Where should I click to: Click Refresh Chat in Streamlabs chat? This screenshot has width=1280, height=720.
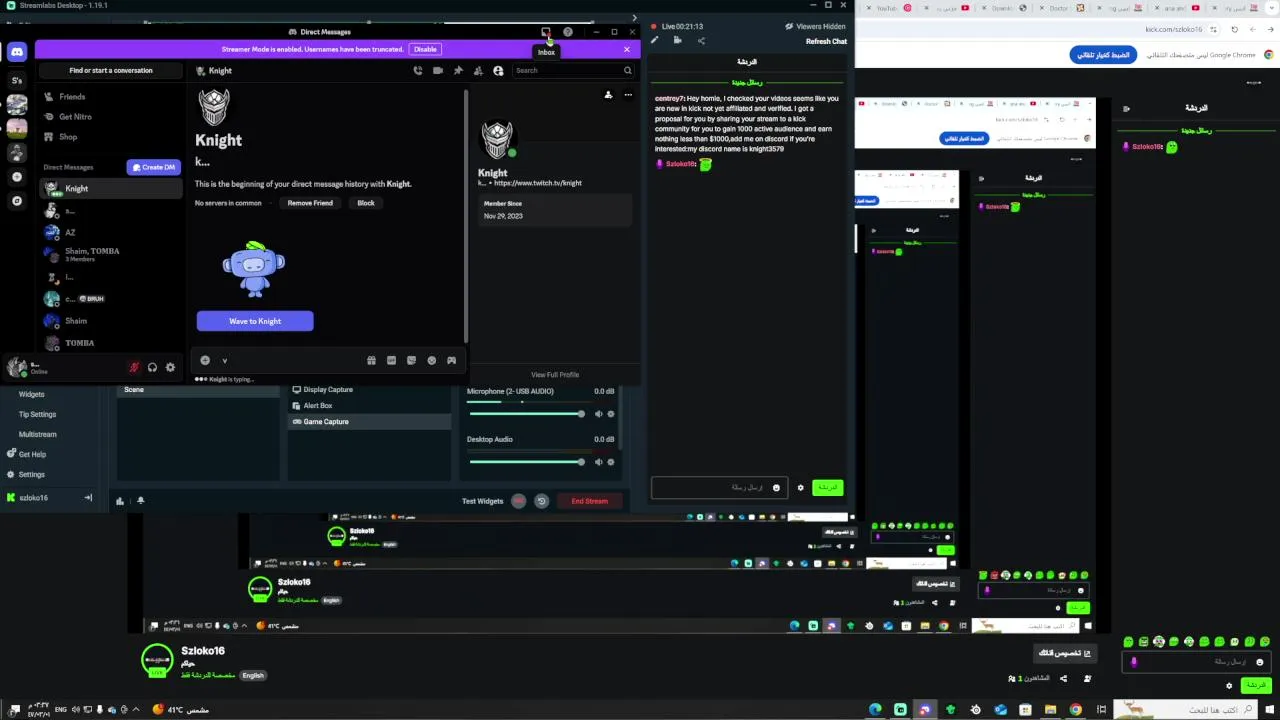pos(826,42)
